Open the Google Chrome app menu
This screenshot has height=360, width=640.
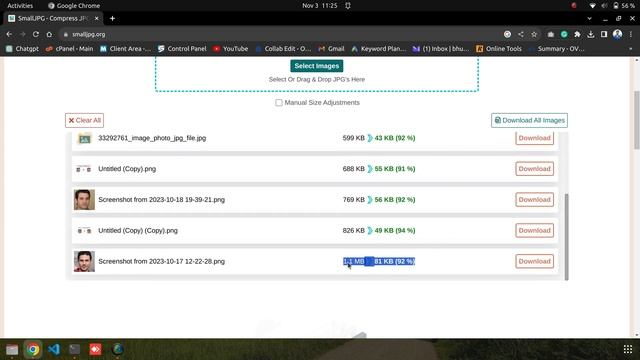74,6
